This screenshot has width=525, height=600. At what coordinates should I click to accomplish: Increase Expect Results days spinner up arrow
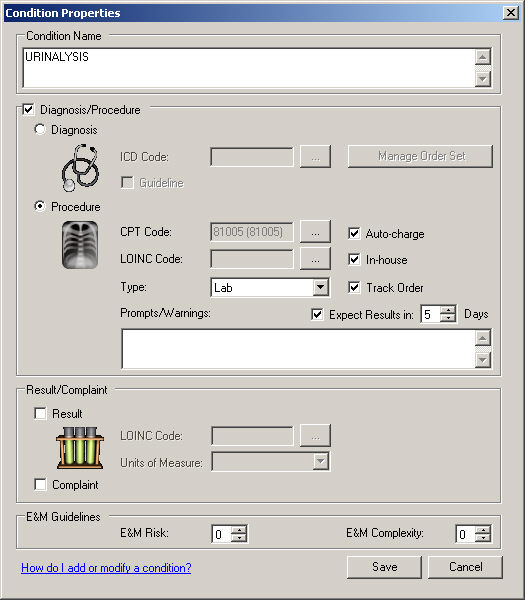(x=448, y=310)
